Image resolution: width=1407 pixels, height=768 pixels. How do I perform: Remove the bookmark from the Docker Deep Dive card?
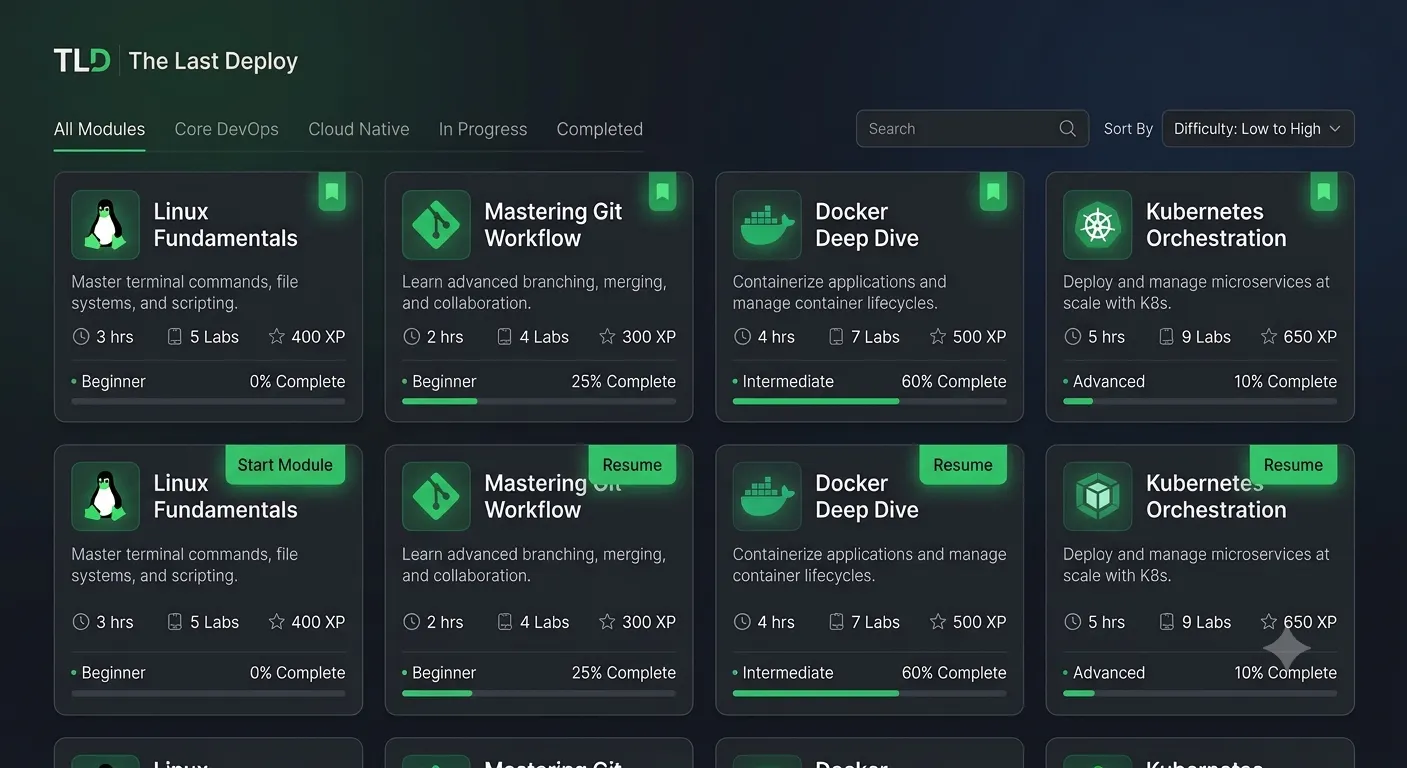pos(993,191)
